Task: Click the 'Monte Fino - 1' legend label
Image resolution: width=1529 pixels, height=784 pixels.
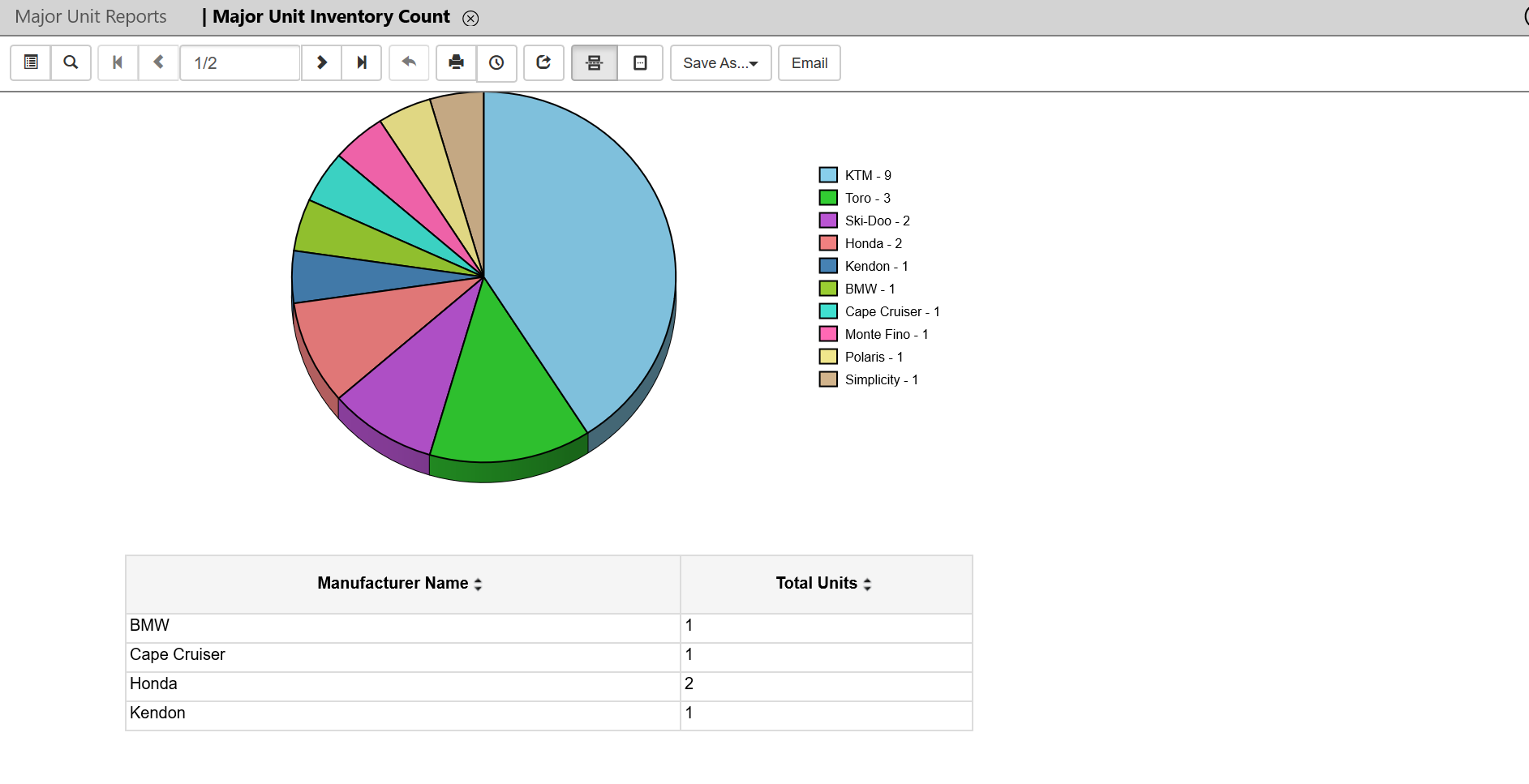Action: click(887, 334)
